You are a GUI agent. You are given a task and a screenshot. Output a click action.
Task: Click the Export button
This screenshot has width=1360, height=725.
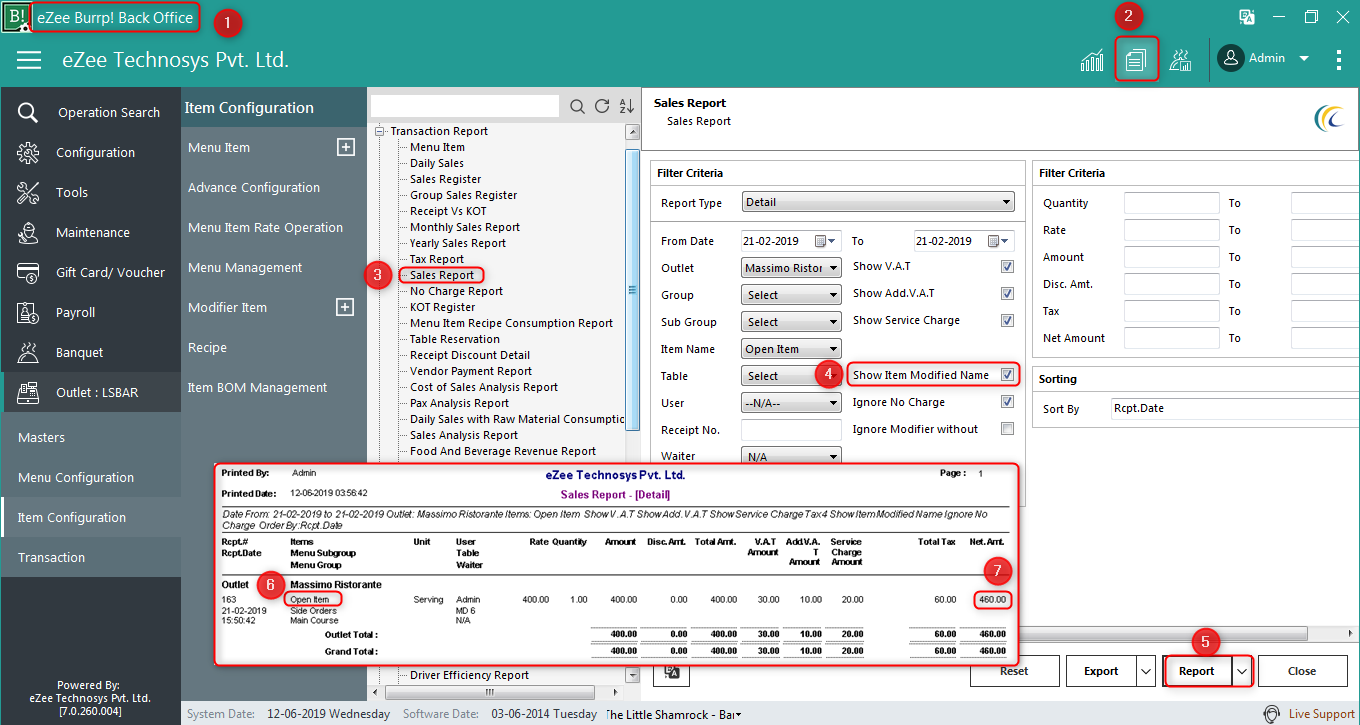pos(1101,671)
